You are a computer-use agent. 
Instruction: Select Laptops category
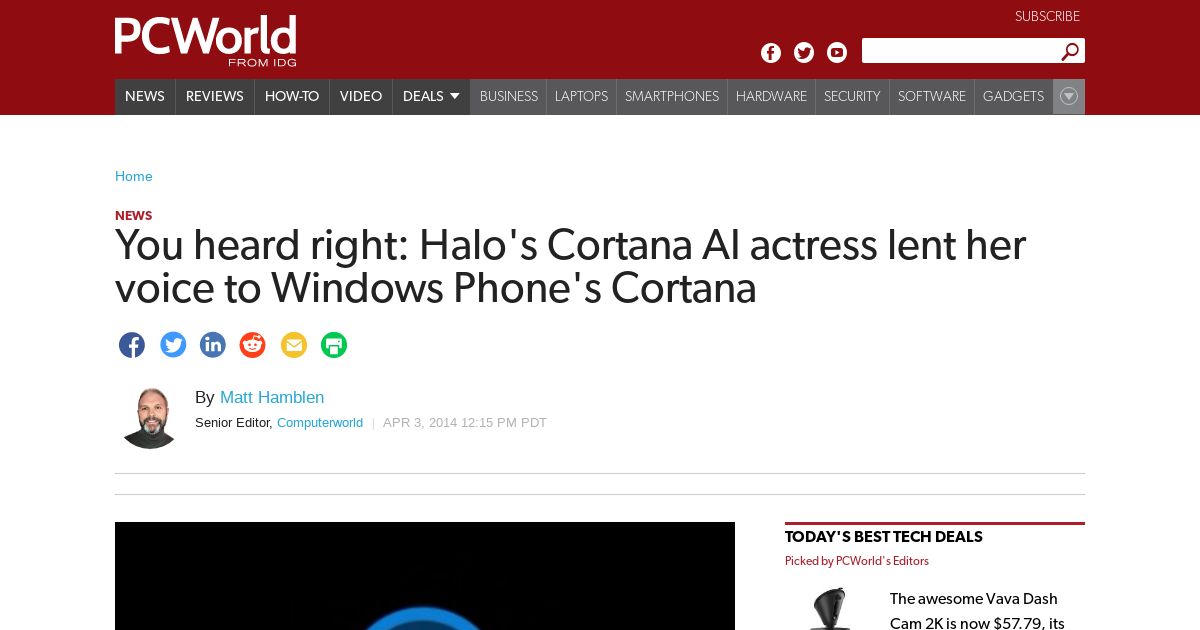coord(581,96)
